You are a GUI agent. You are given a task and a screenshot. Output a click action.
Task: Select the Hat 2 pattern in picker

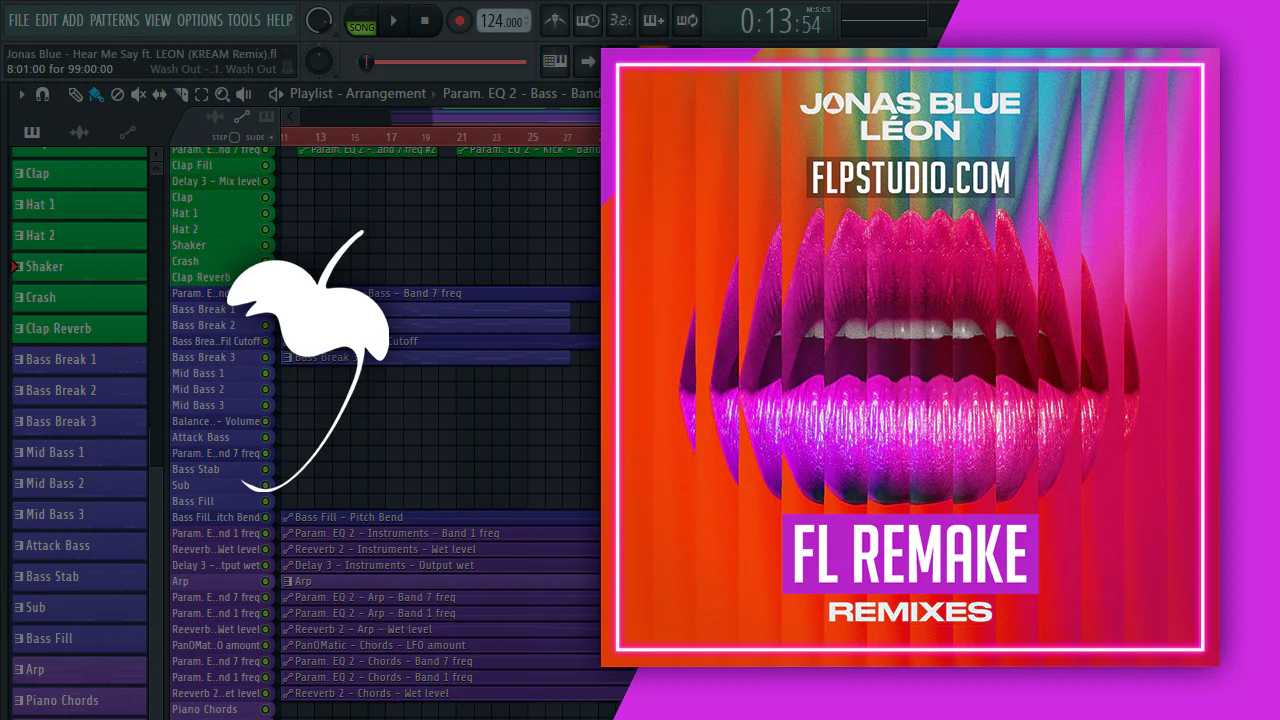pos(79,235)
